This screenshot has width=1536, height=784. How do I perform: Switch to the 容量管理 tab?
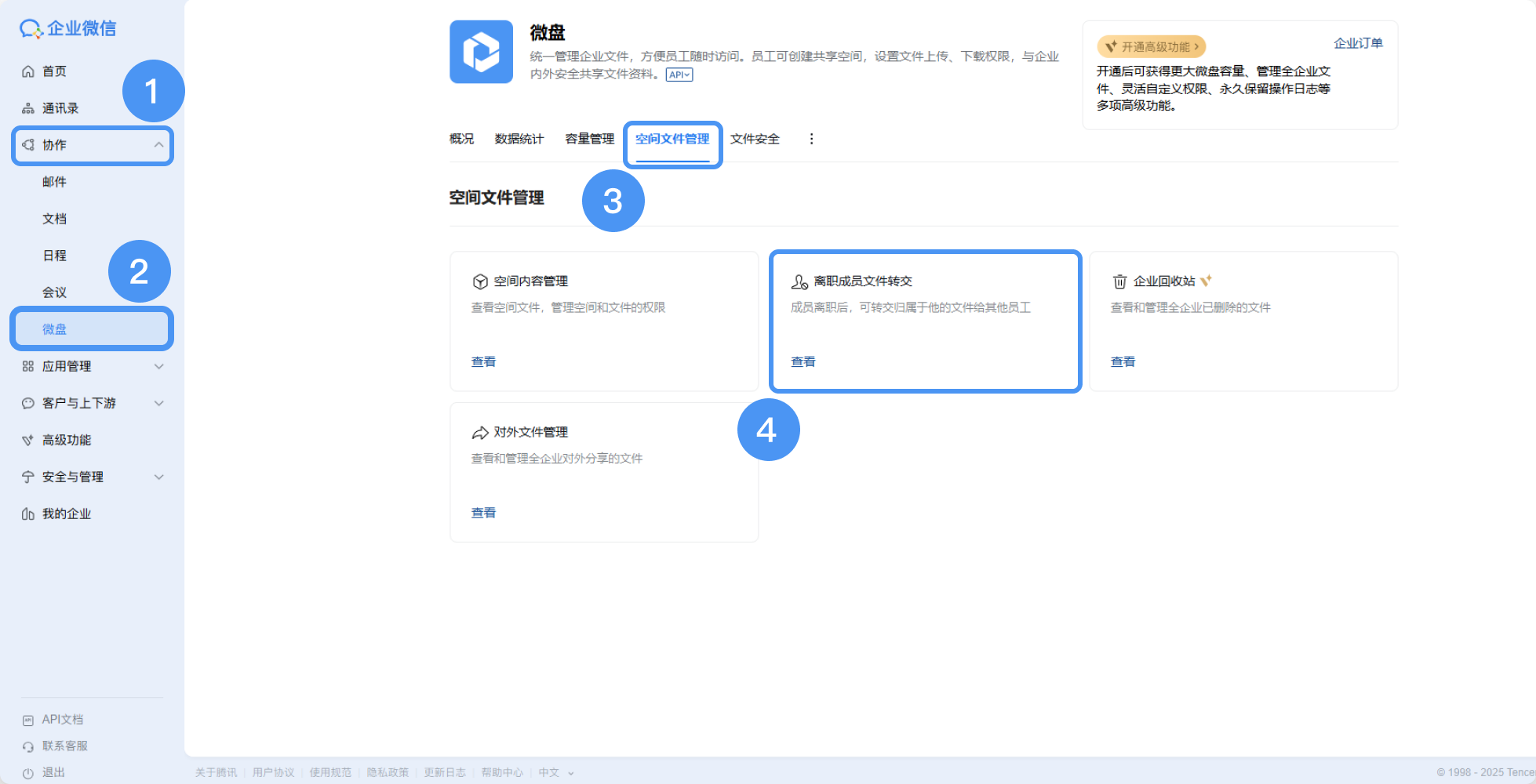click(x=590, y=139)
